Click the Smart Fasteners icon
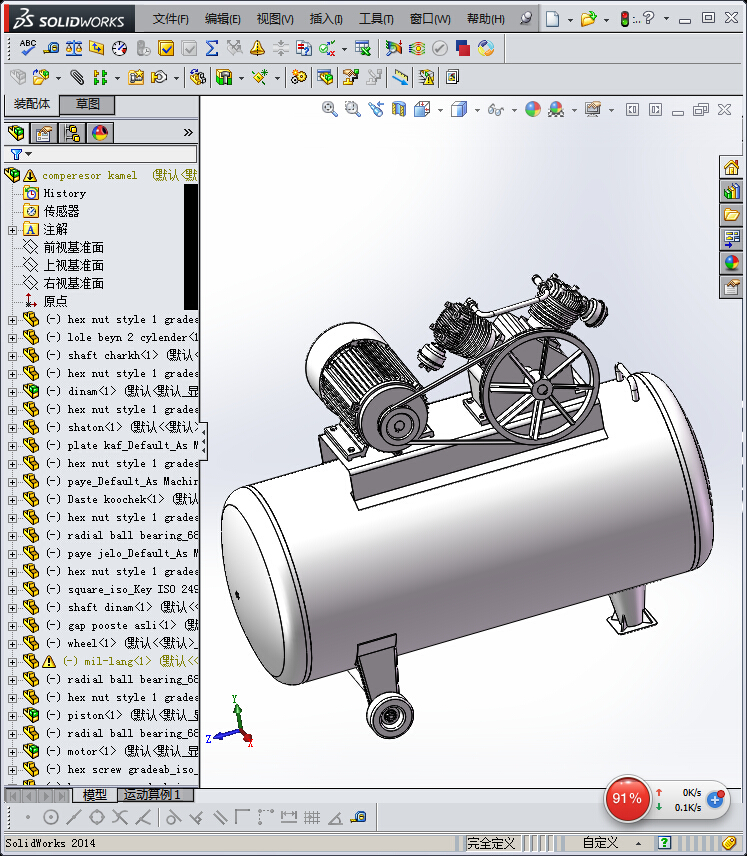Screen dimensions: 747x856 click(x=135, y=78)
